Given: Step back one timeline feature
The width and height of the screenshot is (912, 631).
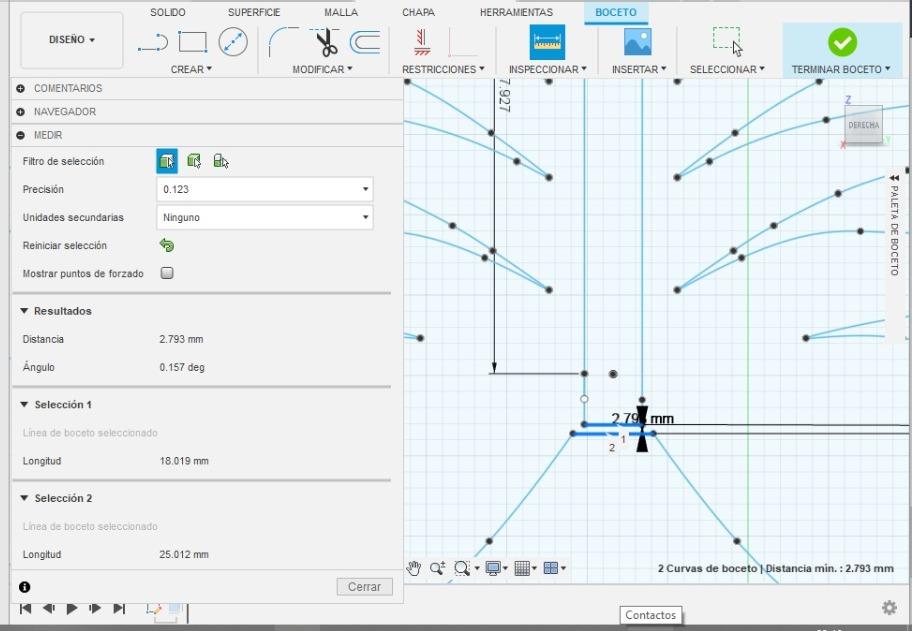Looking at the screenshot, I should 49,608.
